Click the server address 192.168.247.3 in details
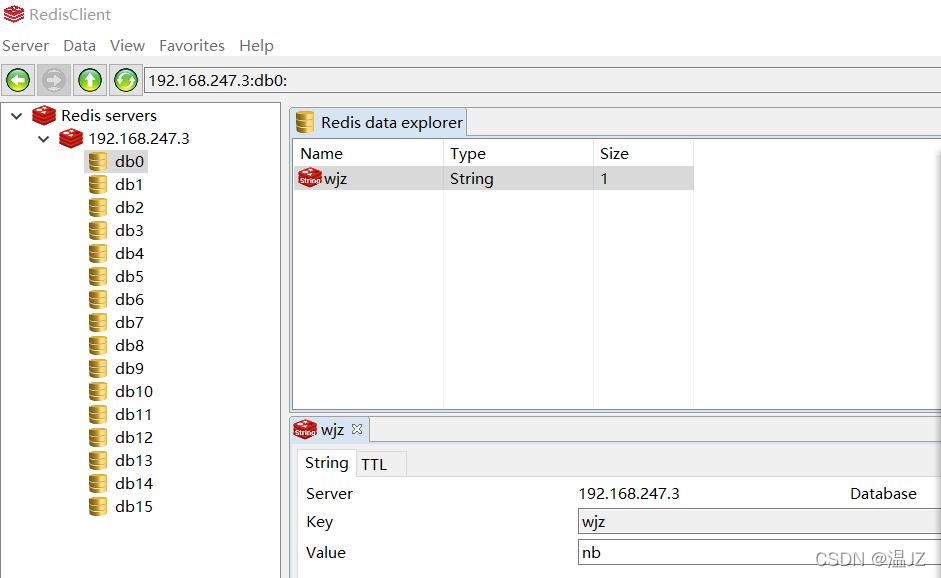 [628, 493]
